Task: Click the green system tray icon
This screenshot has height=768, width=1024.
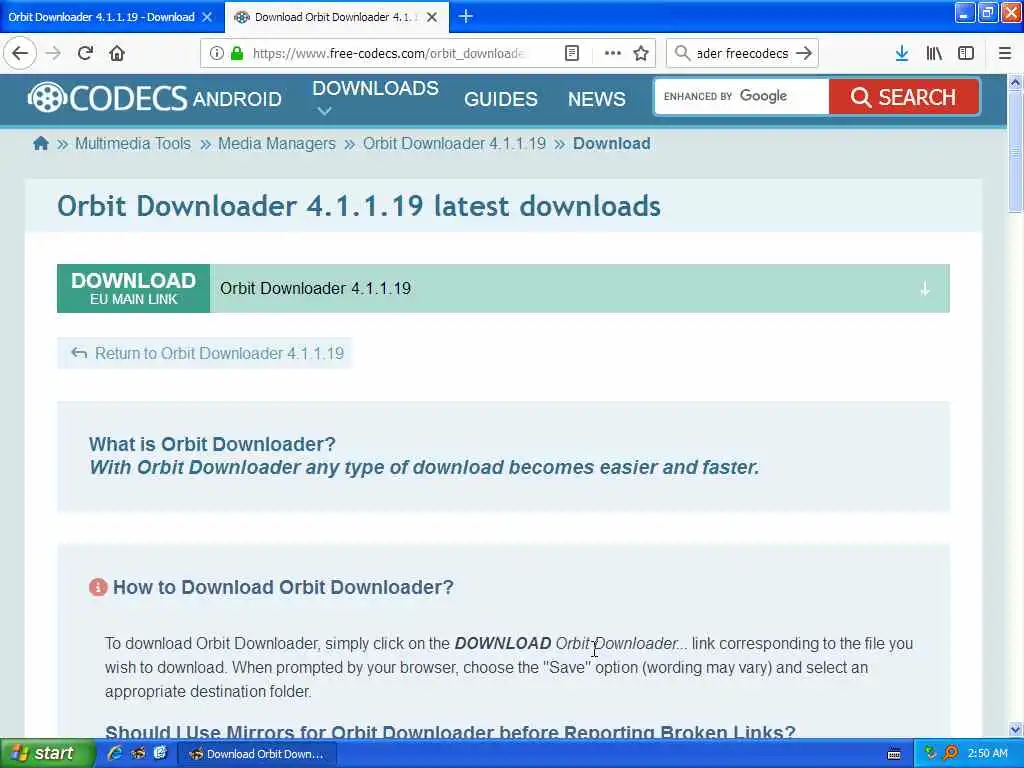Action: [930, 754]
